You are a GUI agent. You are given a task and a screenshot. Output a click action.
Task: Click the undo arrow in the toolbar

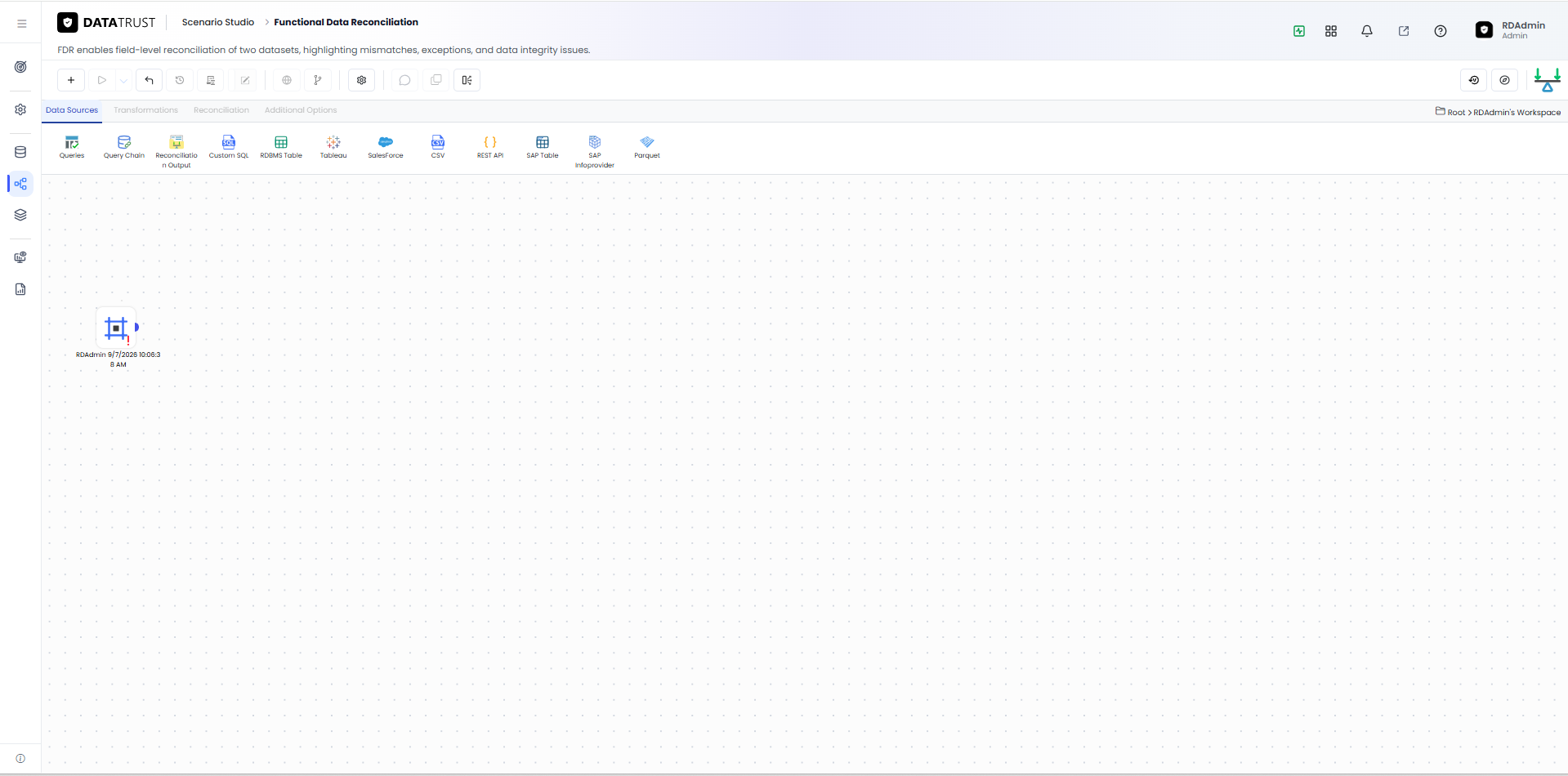tap(149, 80)
